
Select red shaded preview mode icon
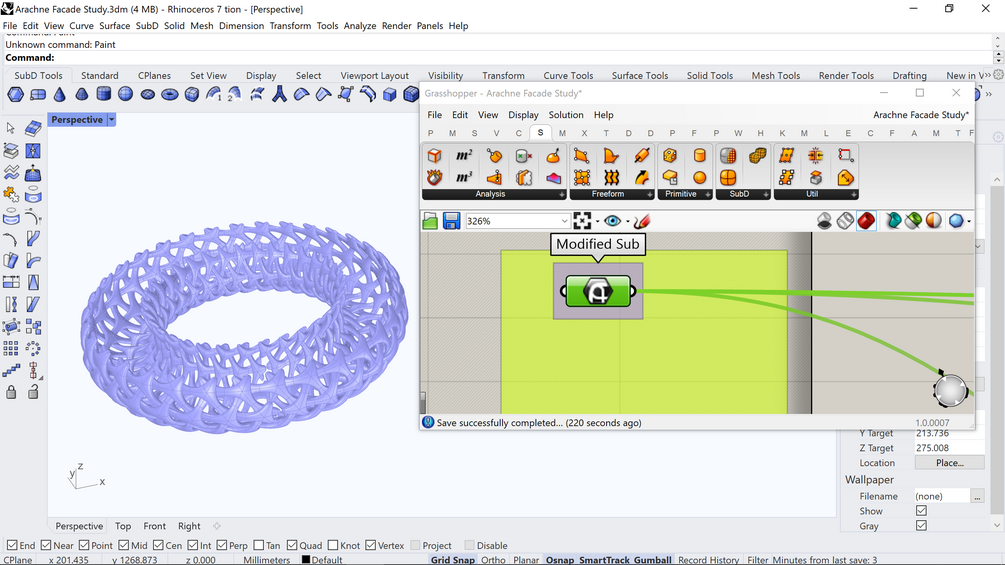click(866, 221)
